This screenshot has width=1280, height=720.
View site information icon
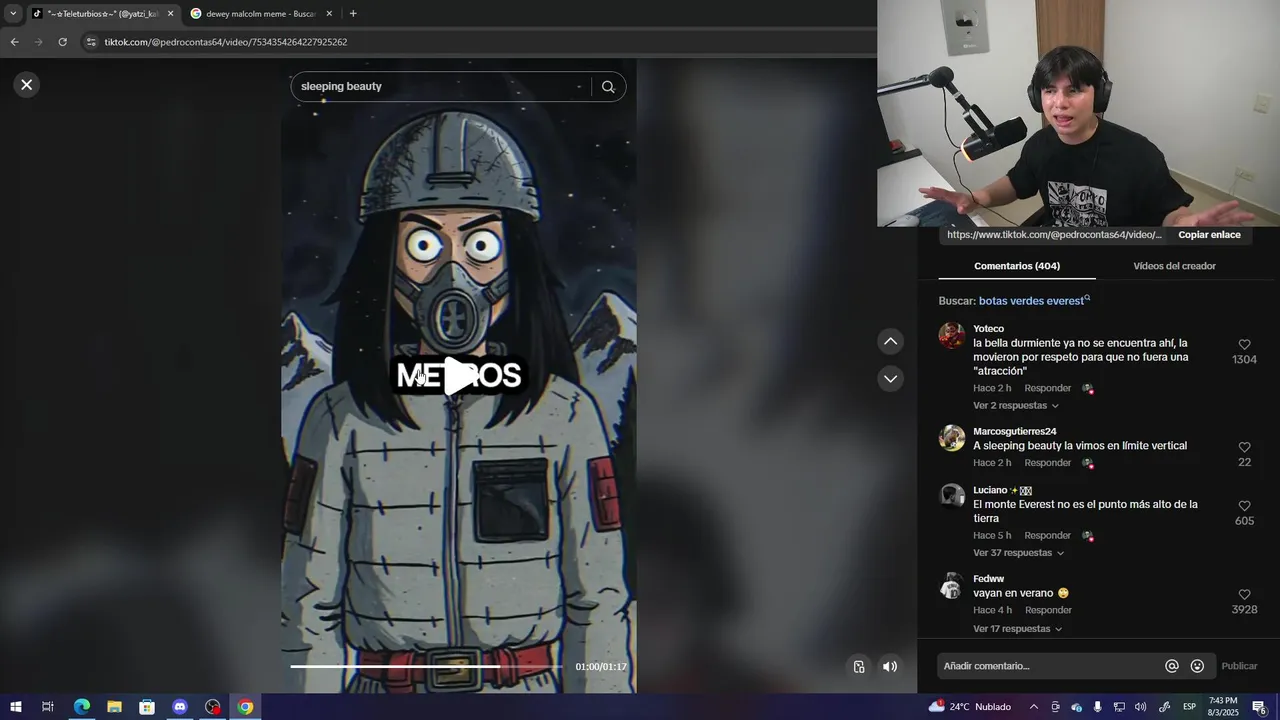pos(91,42)
